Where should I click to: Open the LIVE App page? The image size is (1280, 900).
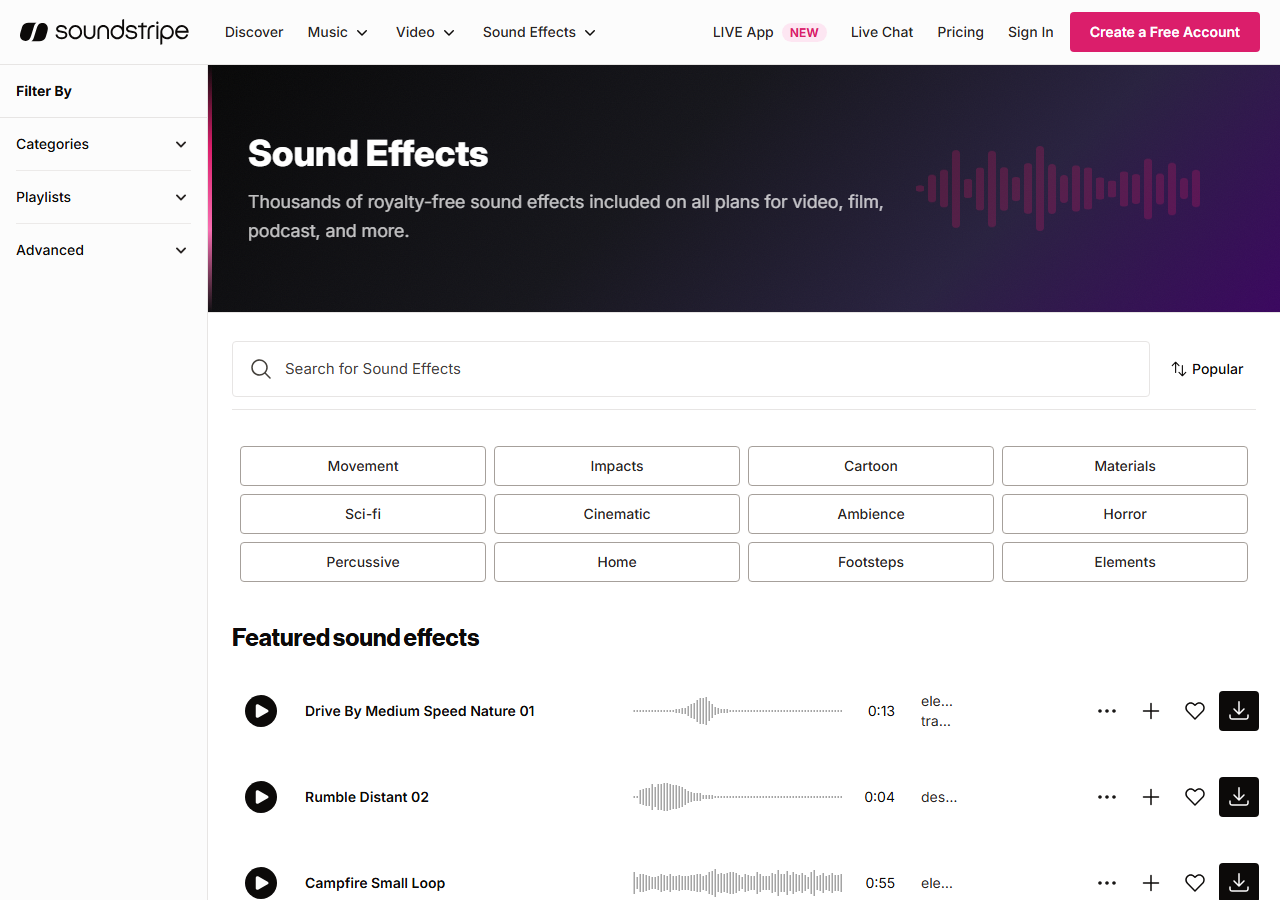point(769,32)
